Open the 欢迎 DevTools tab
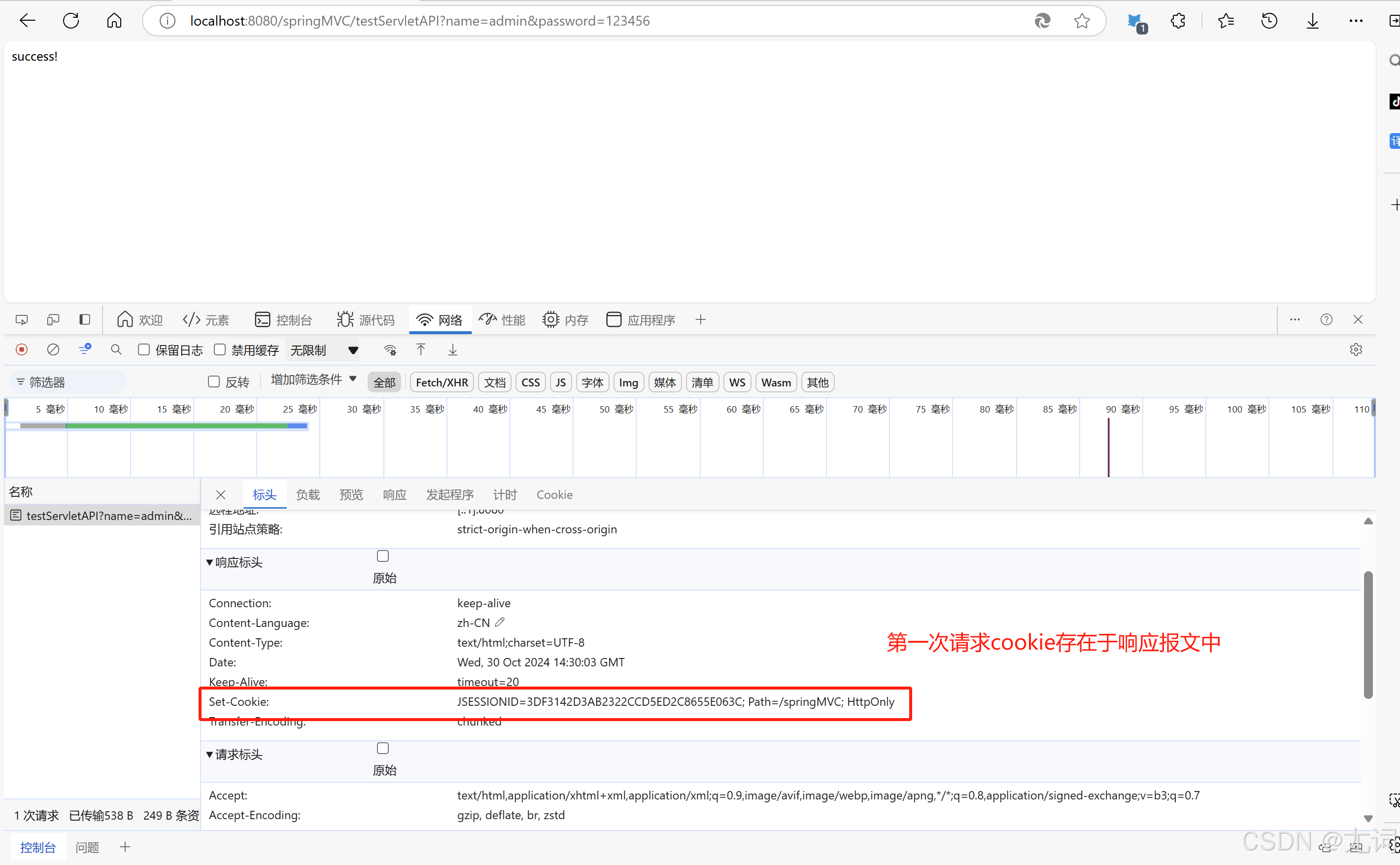The width and height of the screenshot is (1400, 865). point(139,320)
